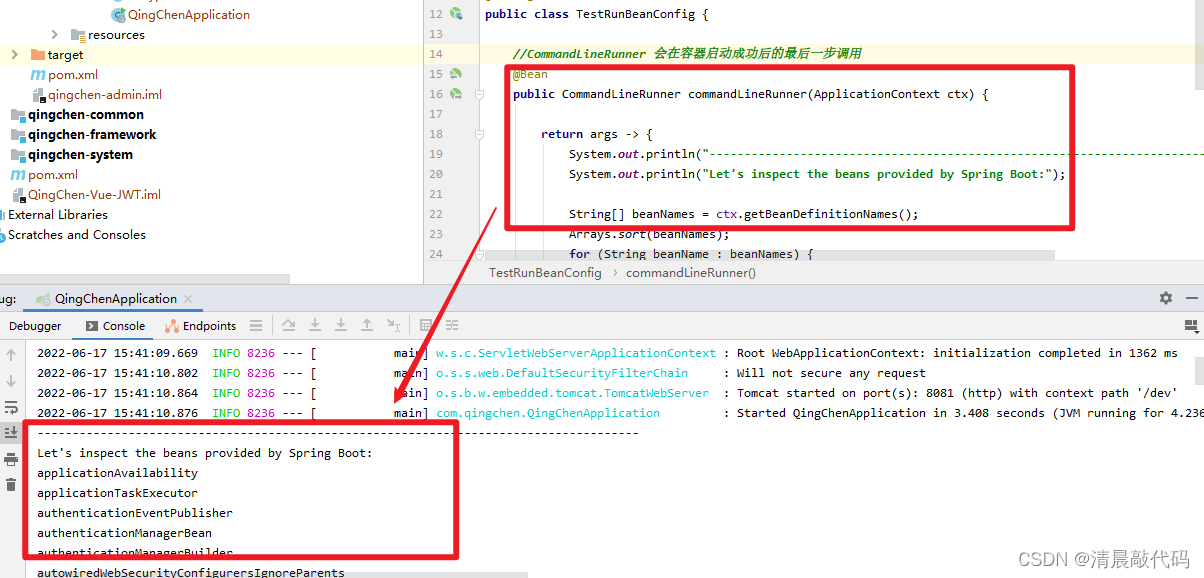Expand the target folder
1204x578 pixels.
[x=15, y=55]
